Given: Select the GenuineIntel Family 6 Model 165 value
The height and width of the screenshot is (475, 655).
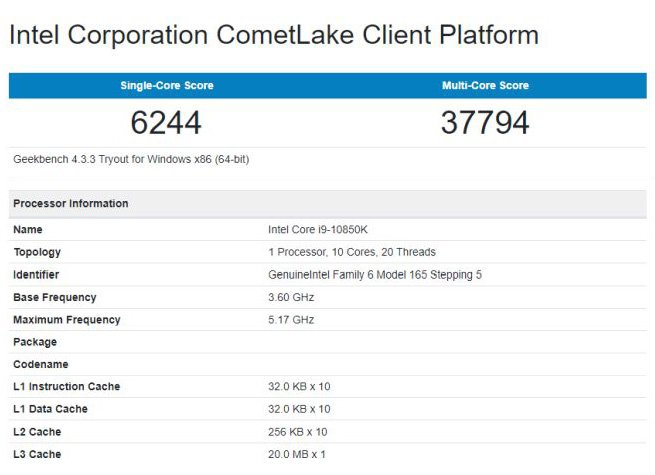Looking at the screenshot, I should [375, 274].
